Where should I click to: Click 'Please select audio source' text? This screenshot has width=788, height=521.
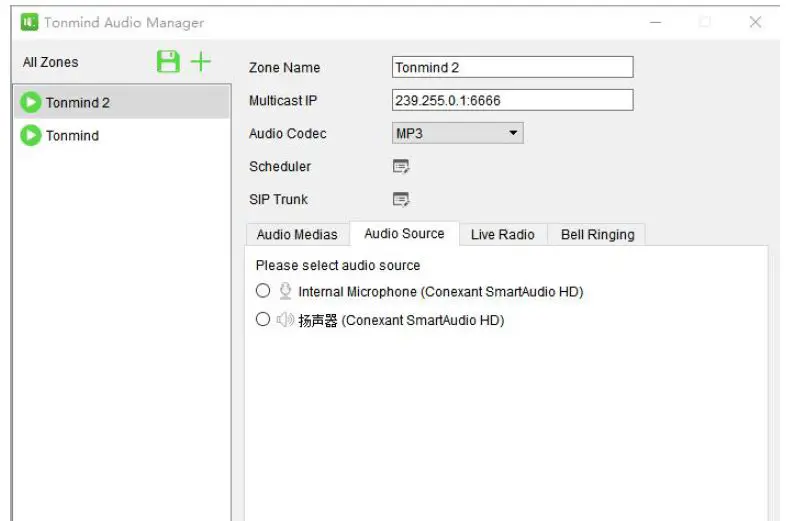(338, 265)
